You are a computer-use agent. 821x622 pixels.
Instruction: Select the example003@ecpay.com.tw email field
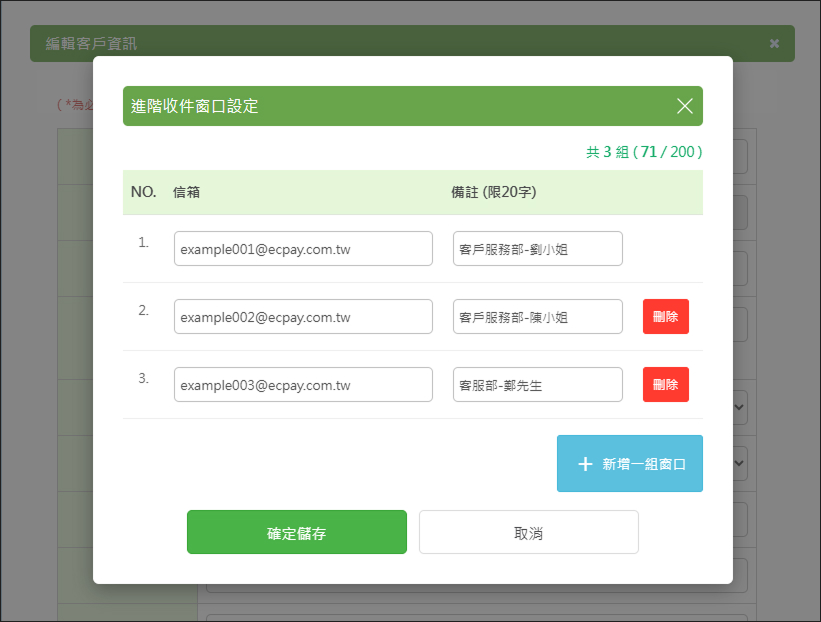pos(303,385)
